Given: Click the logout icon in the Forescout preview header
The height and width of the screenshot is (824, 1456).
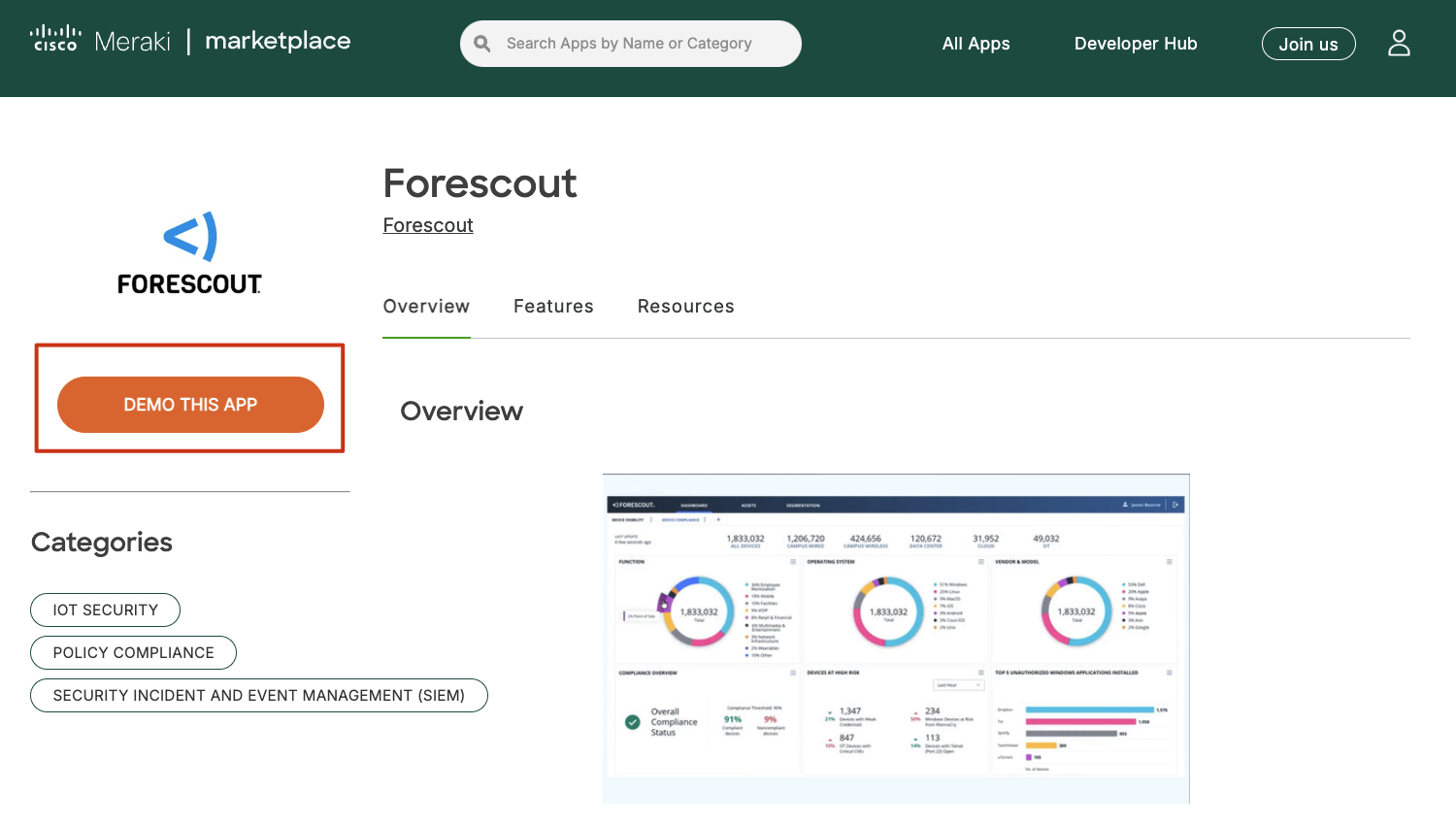Looking at the screenshot, I should 1175,505.
